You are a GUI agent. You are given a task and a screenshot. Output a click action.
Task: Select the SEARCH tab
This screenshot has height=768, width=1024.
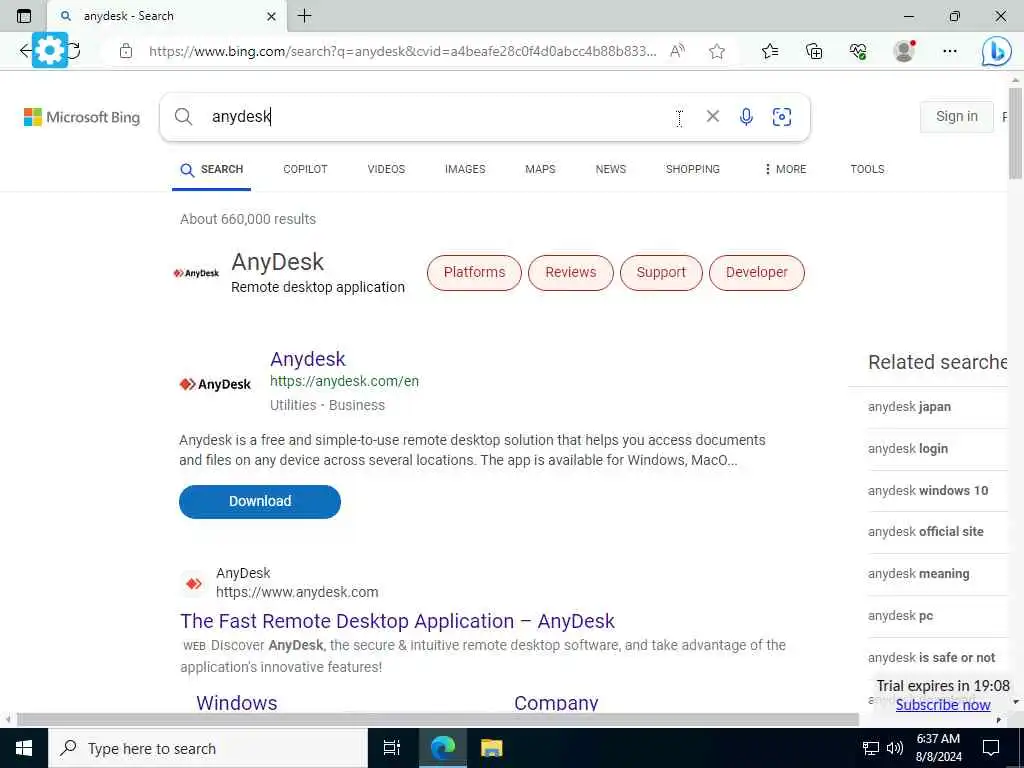pos(212,169)
